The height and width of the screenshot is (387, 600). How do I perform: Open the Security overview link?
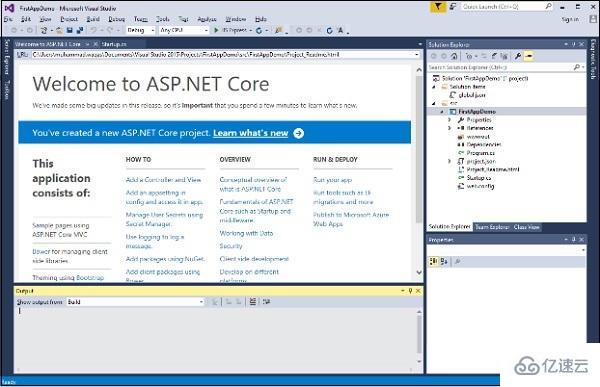(x=231, y=246)
